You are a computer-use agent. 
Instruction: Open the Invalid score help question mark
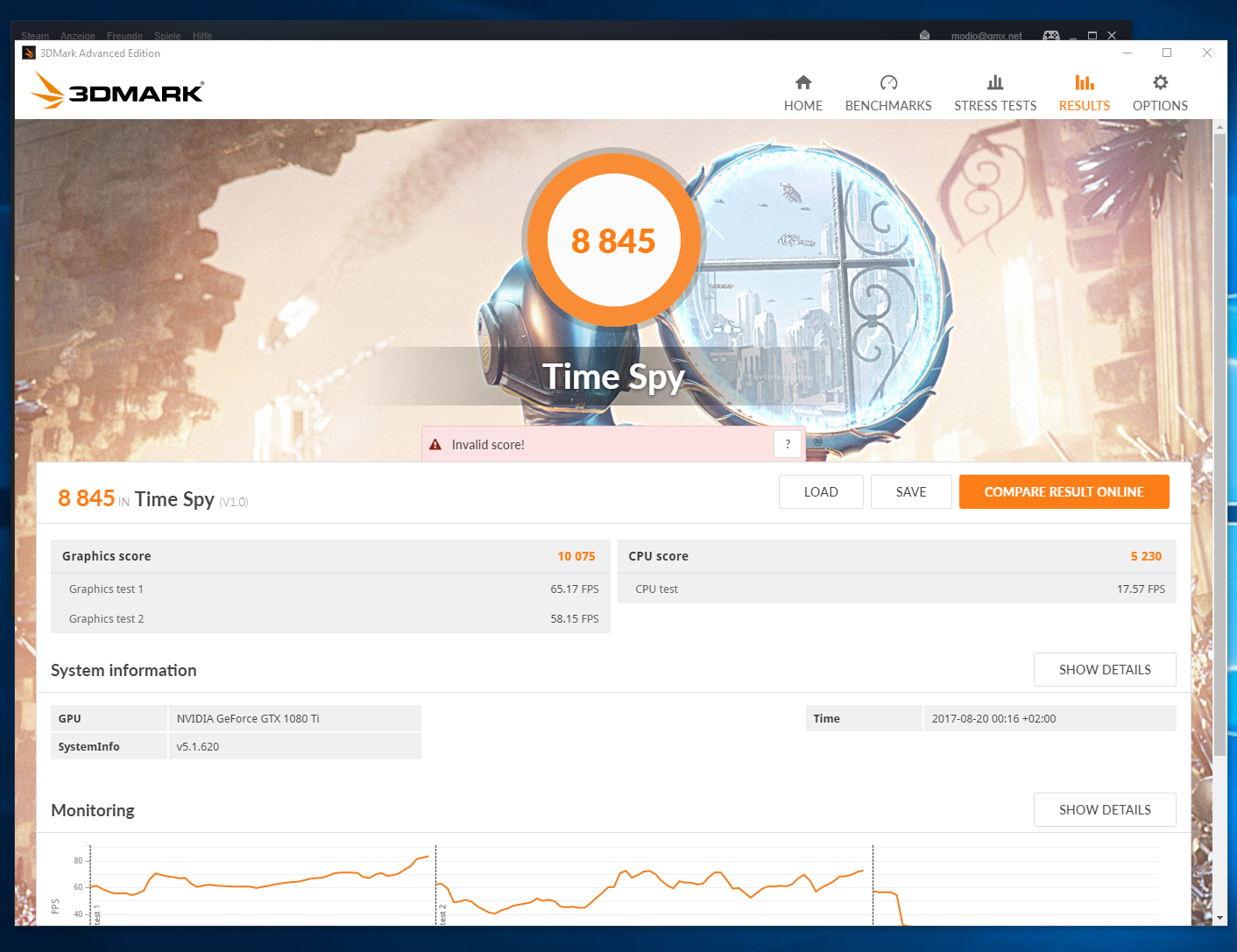pos(788,444)
